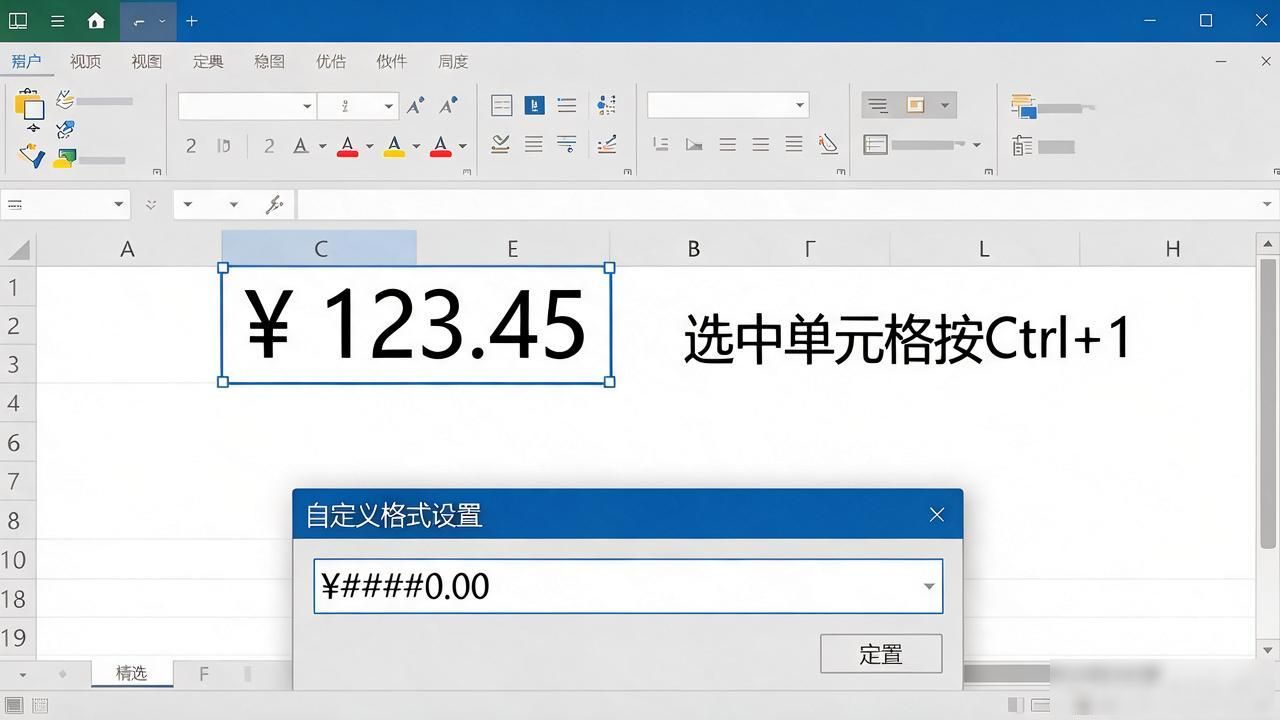Apply the yellow-underlined A highlight color
This screenshot has height=720, width=1280.
394,146
